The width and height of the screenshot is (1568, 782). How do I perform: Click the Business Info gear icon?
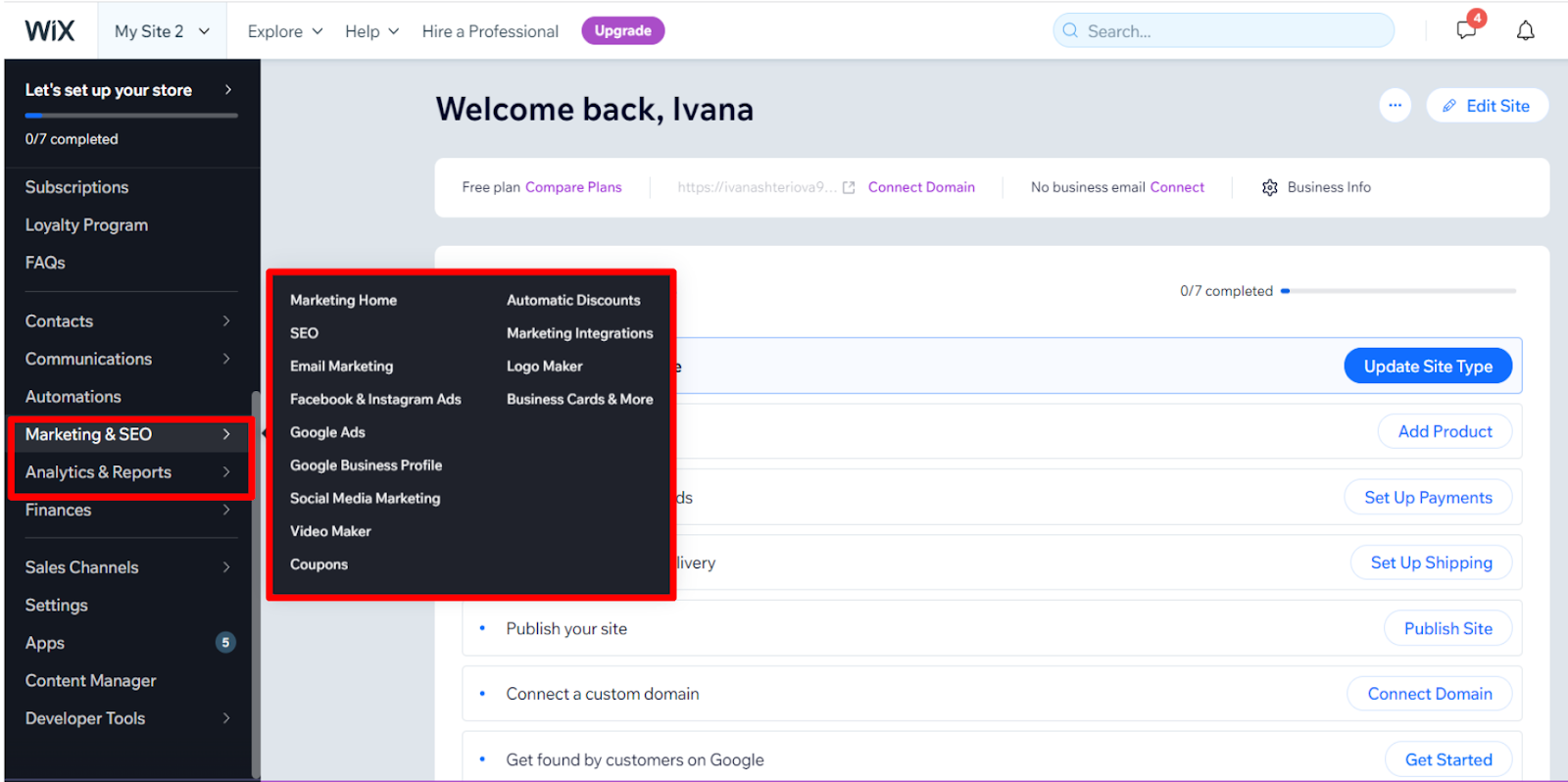[1270, 187]
